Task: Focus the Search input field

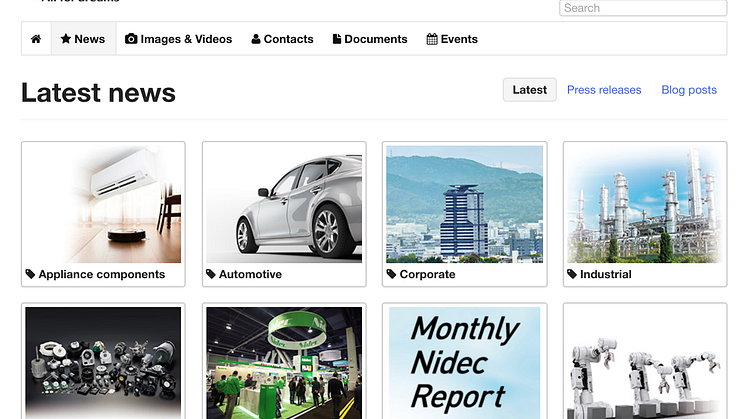Action: (x=643, y=8)
